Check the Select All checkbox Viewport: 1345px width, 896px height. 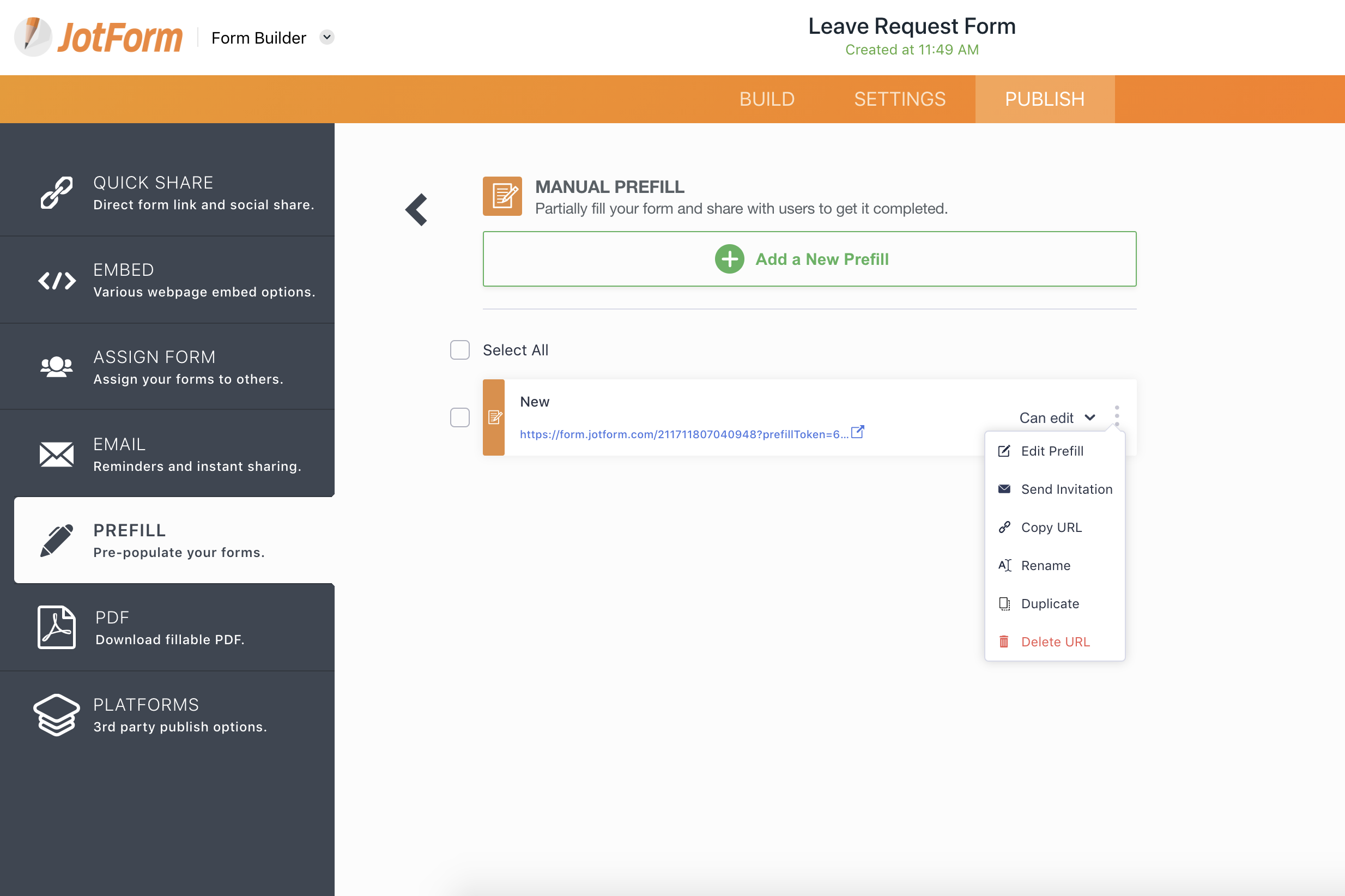click(459, 350)
